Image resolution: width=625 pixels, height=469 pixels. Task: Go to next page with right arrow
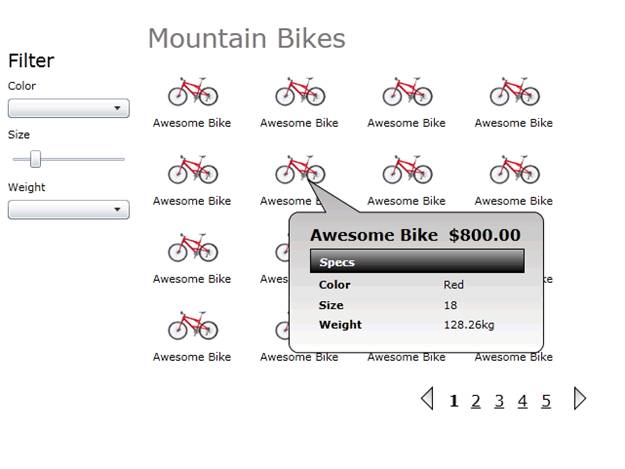tap(580, 398)
